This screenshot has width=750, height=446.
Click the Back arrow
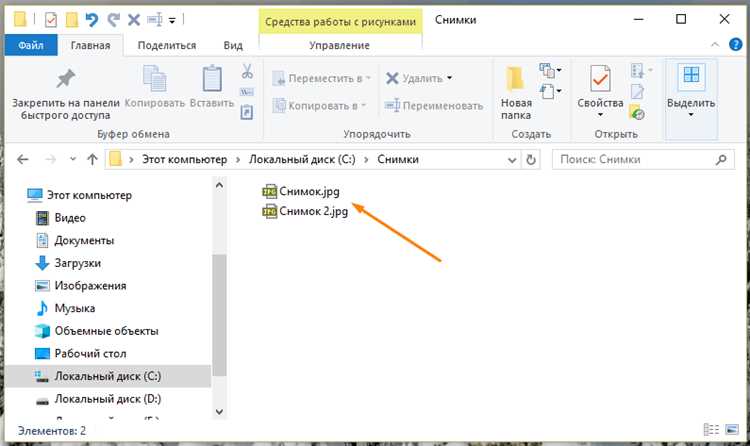coord(22,159)
